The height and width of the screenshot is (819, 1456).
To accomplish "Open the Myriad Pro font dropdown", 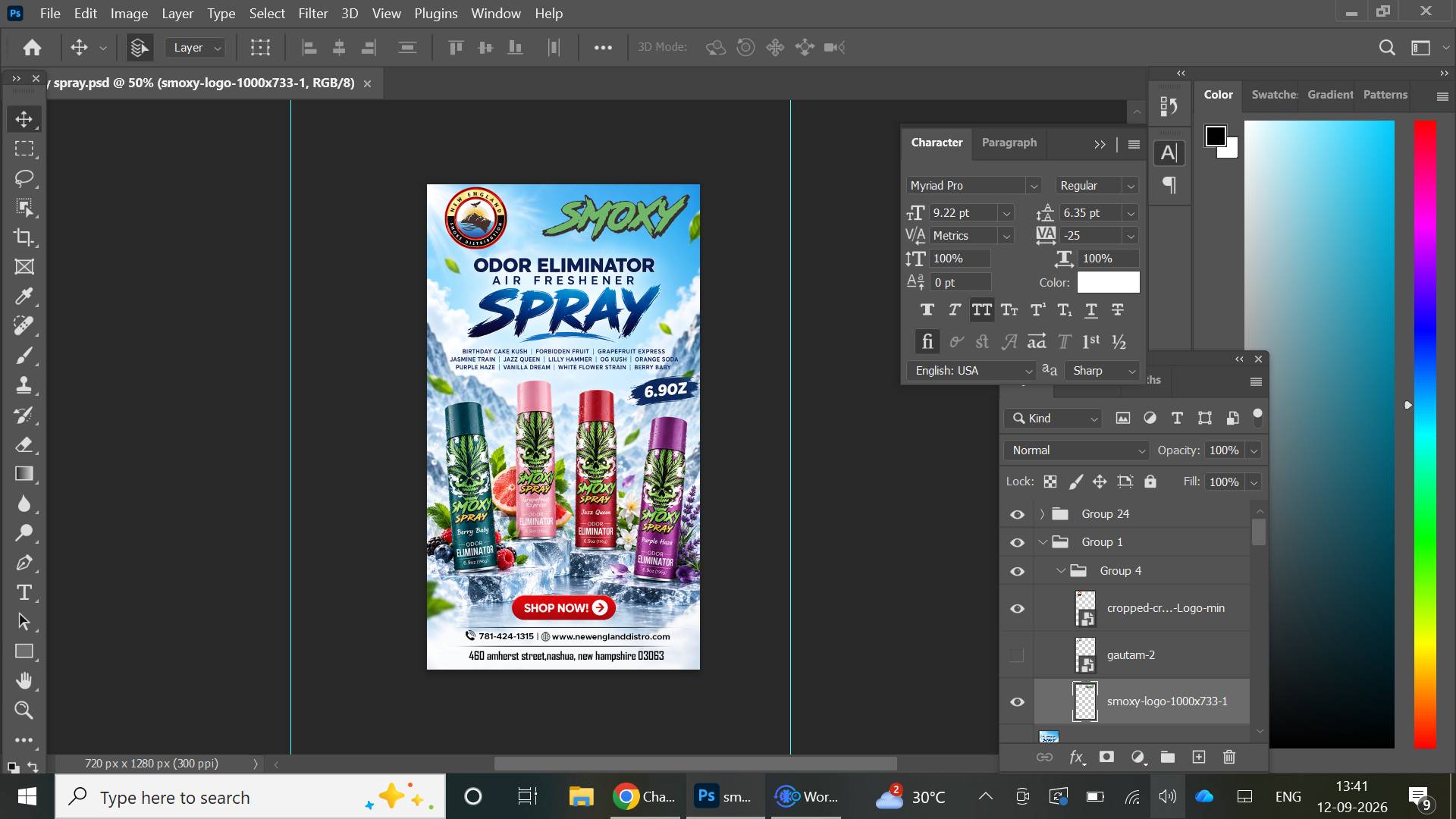I will click(x=974, y=186).
